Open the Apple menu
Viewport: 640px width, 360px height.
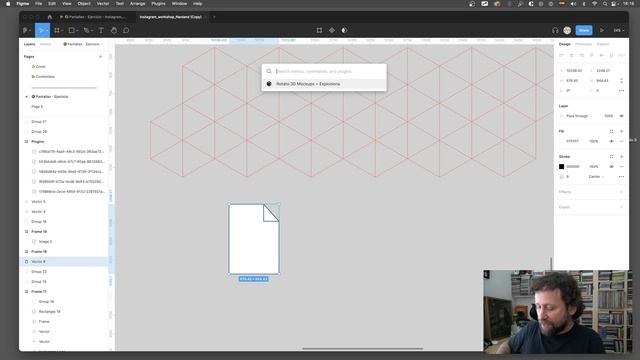8,4
